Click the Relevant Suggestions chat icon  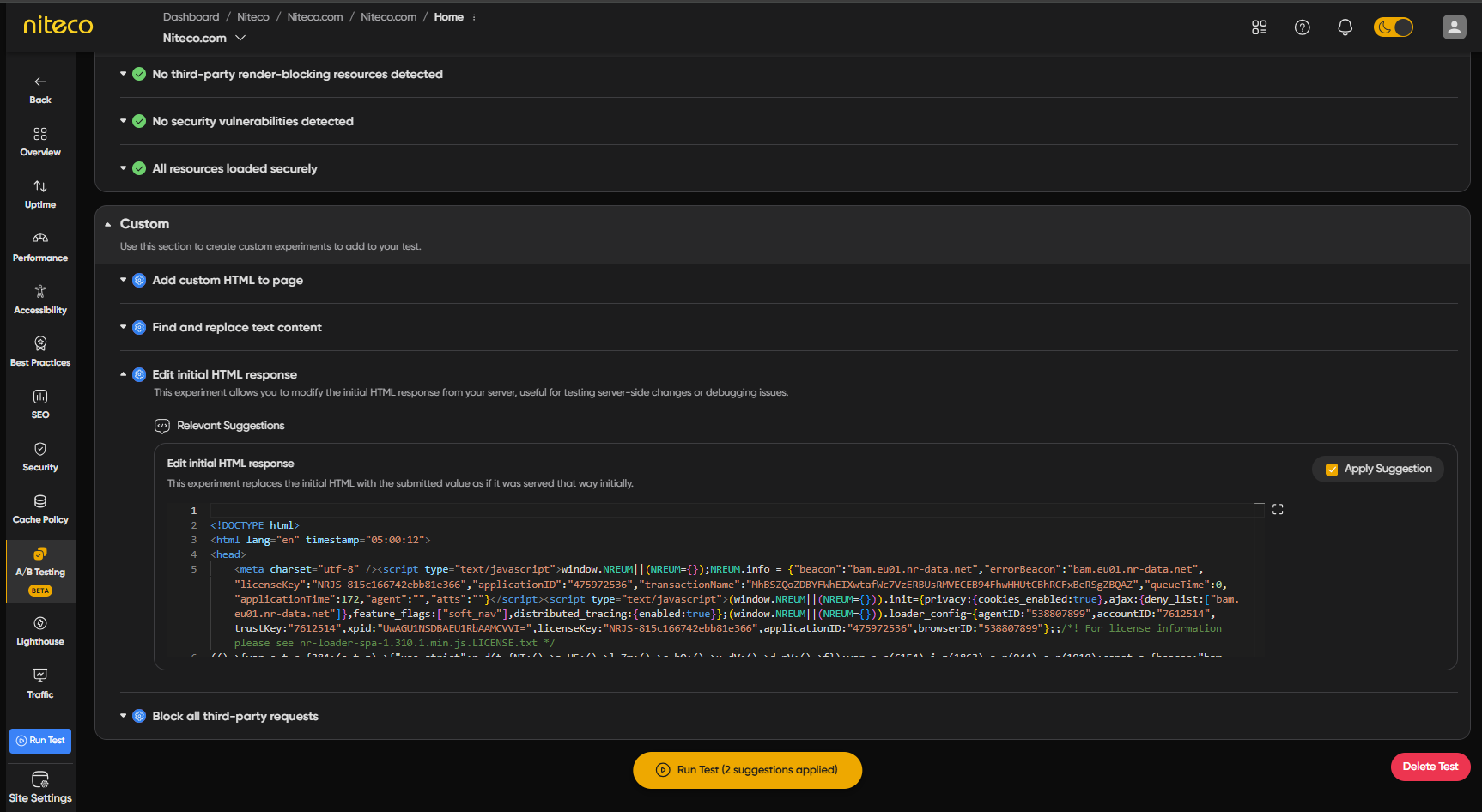coord(161,426)
